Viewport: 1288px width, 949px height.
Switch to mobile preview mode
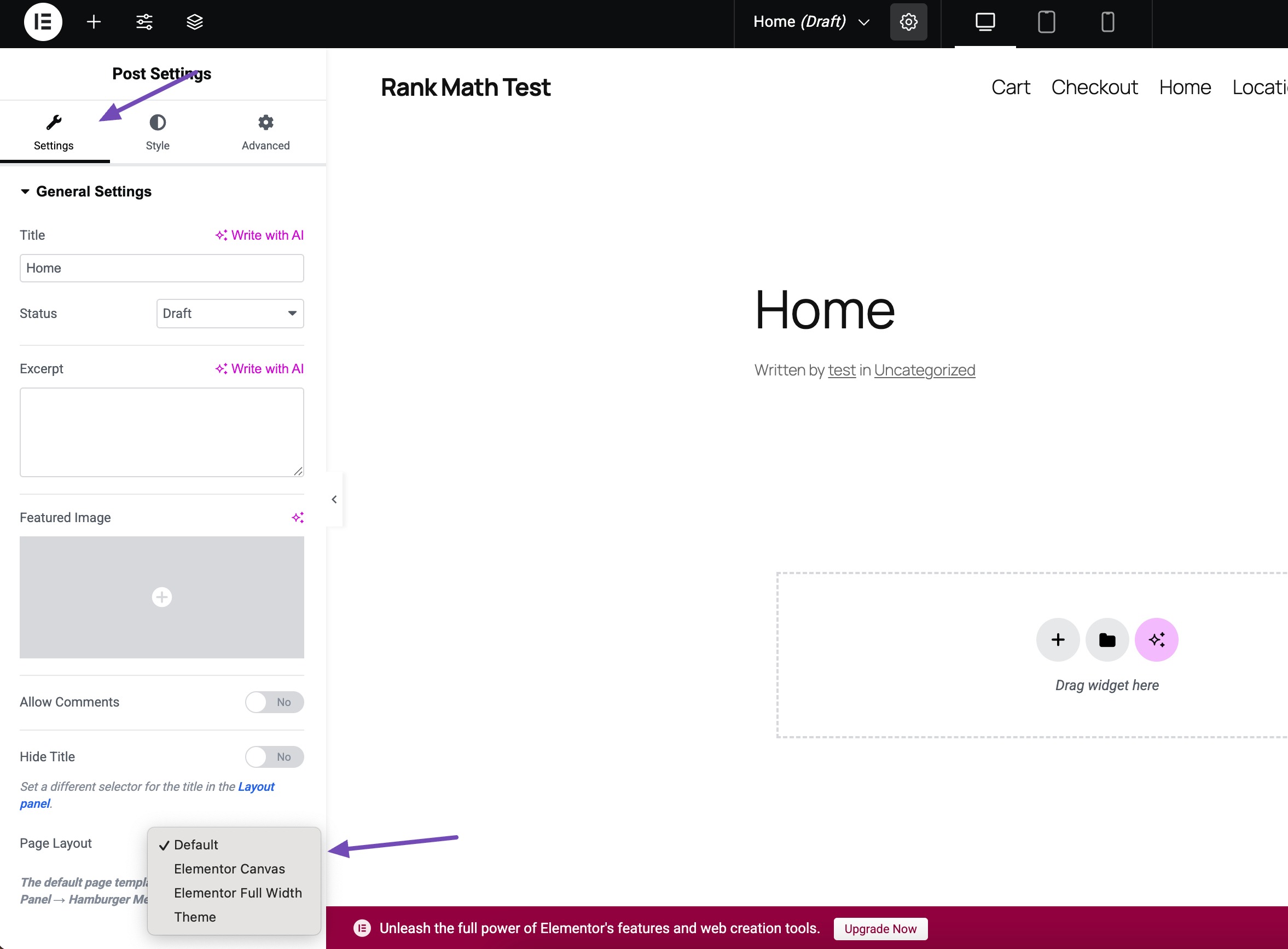point(1107,22)
